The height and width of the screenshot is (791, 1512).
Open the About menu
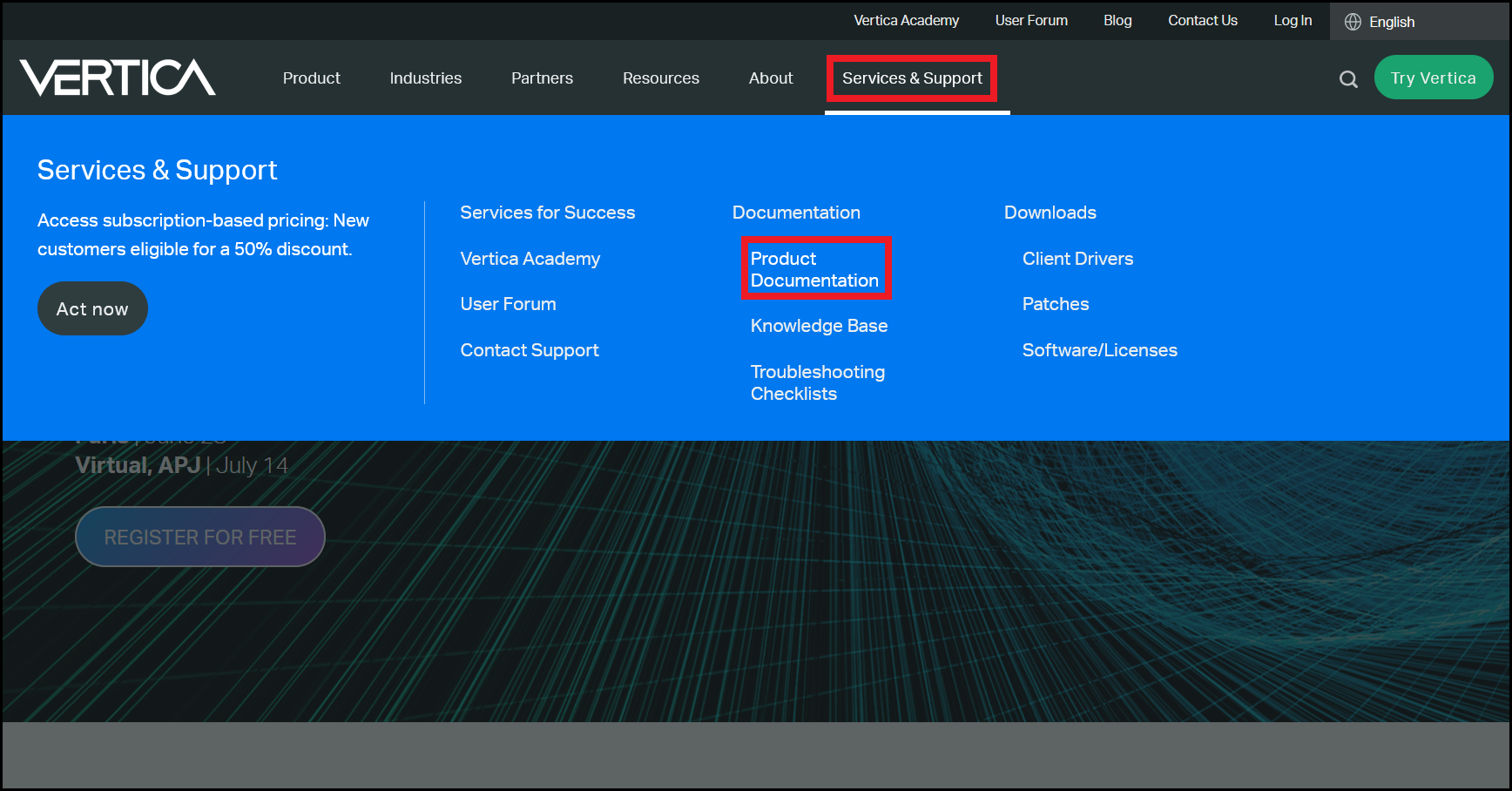[x=771, y=78]
